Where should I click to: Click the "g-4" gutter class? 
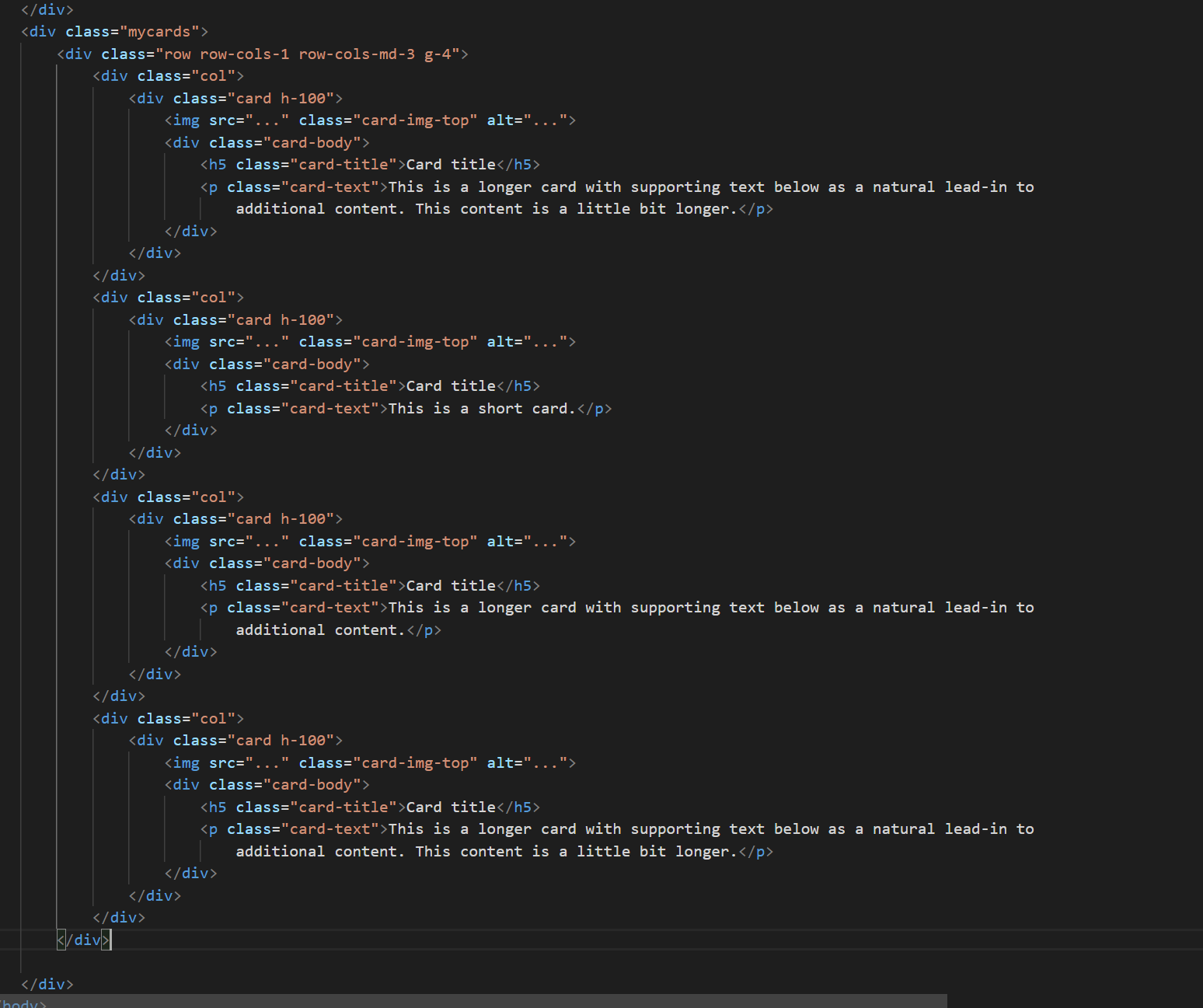tap(438, 54)
